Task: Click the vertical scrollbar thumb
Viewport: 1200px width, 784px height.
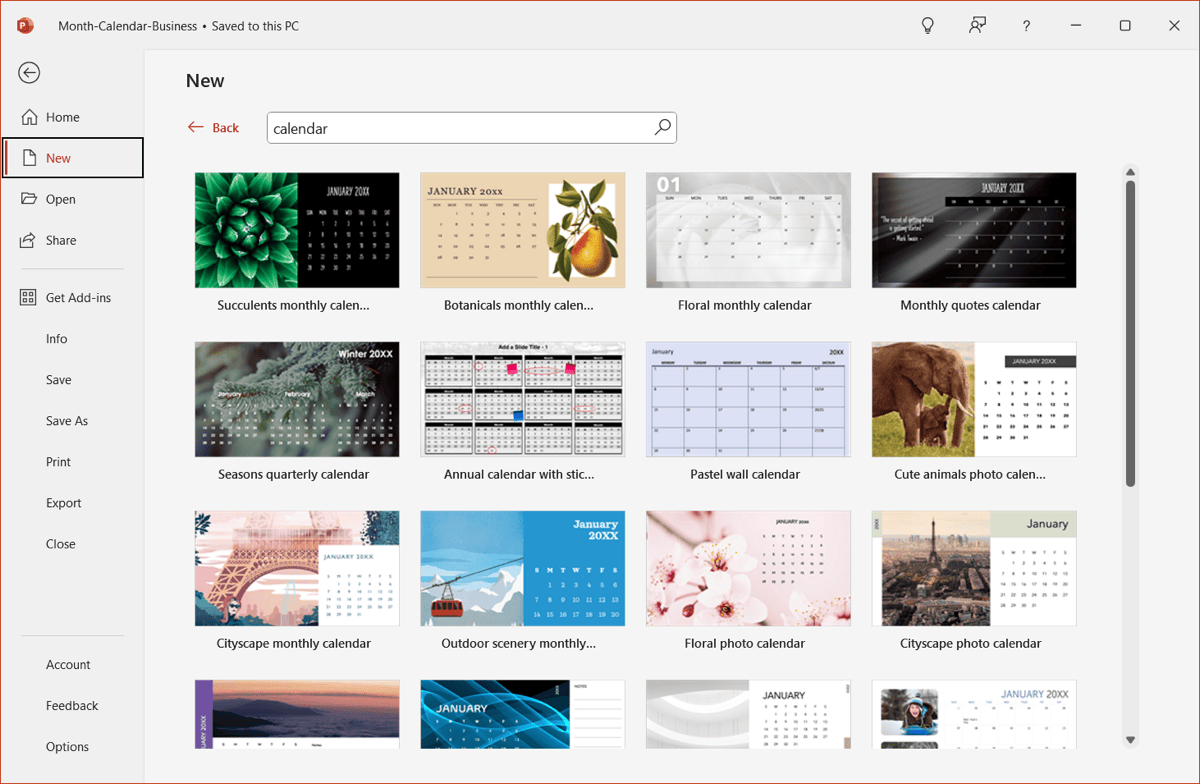Action: 1131,334
